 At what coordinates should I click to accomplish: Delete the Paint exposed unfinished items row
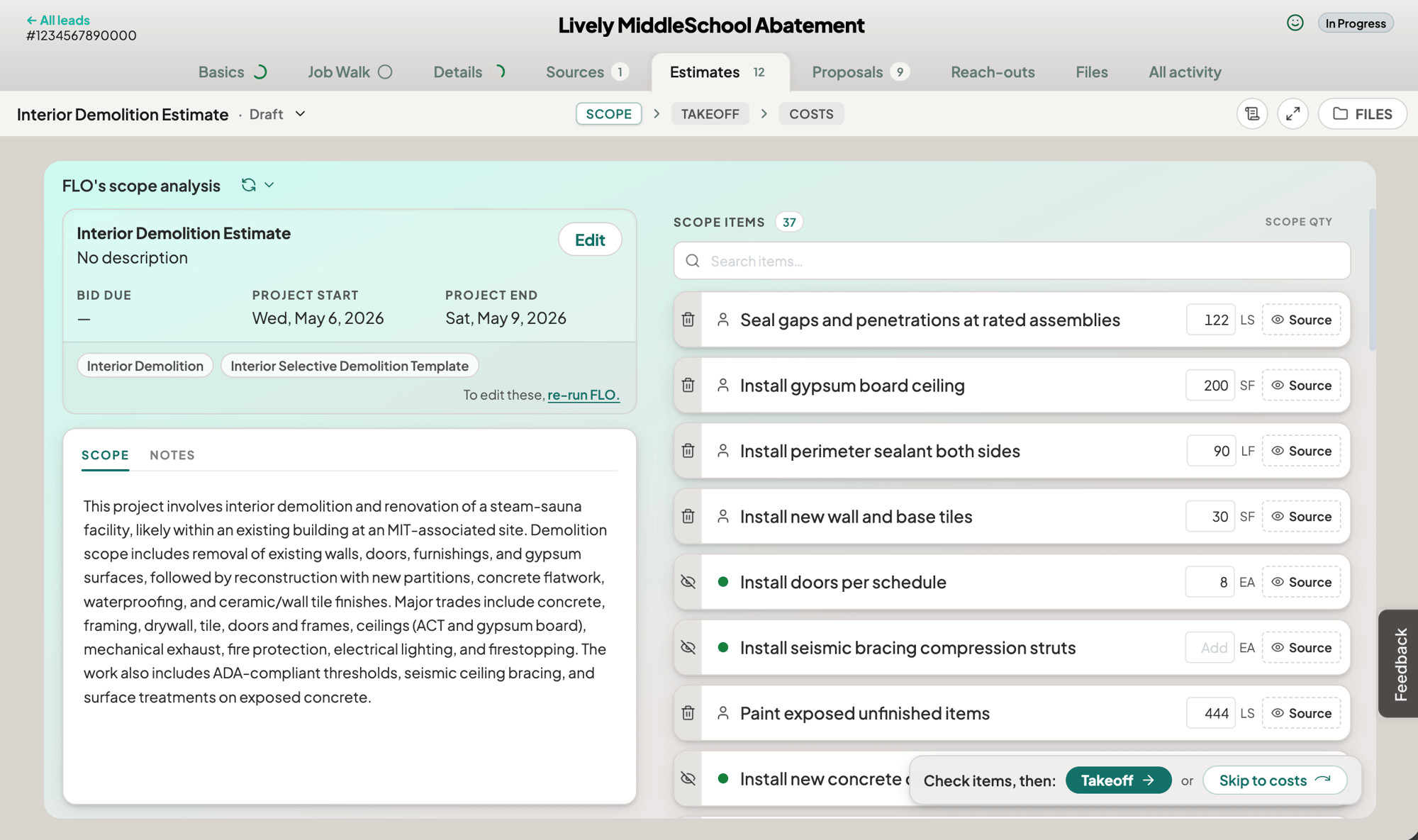point(688,713)
